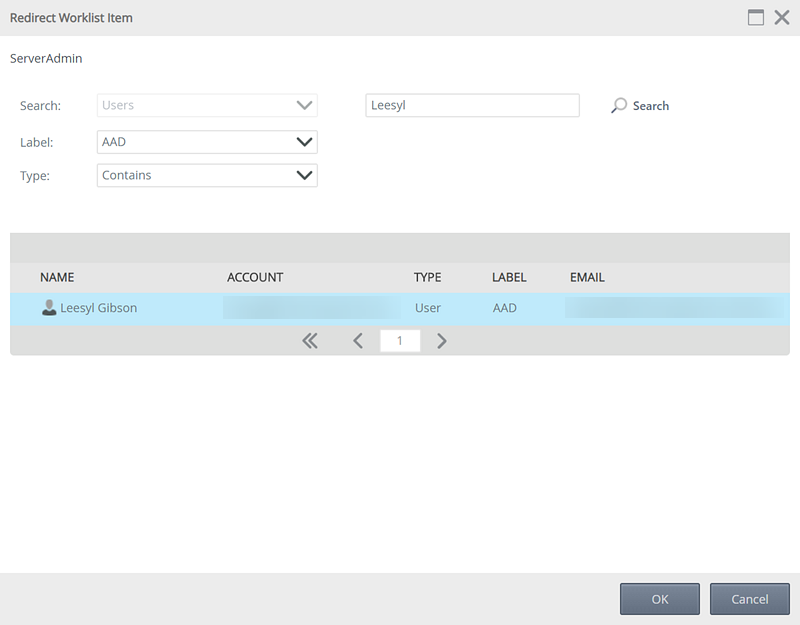
Task: Click the LABEL column header
Action: pyautogui.click(x=509, y=277)
